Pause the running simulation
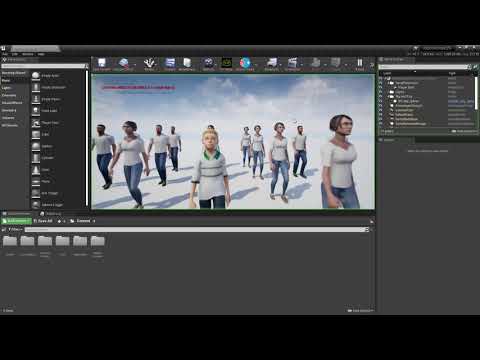Screen dimensions: 480x360 [x=360, y=64]
